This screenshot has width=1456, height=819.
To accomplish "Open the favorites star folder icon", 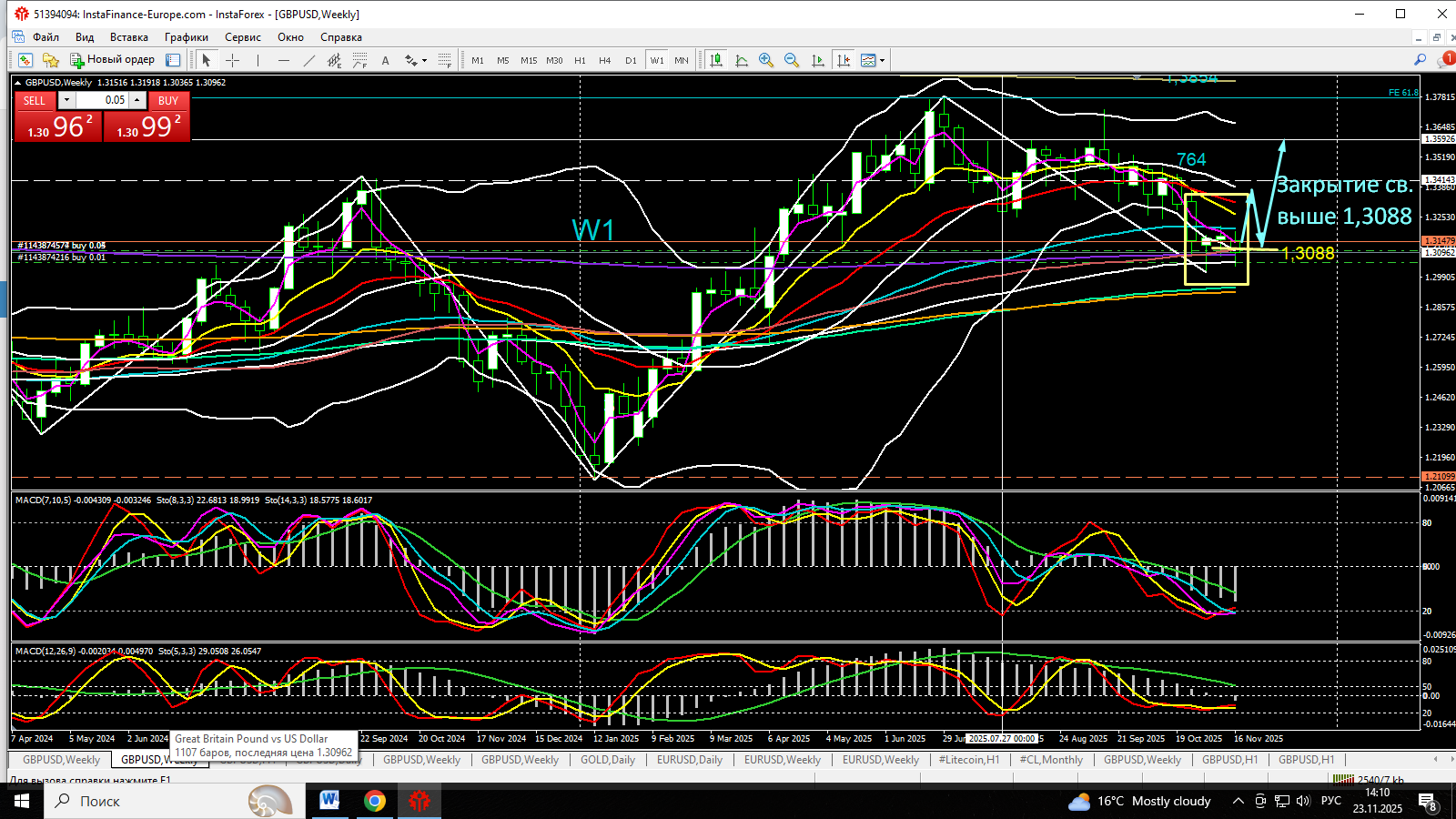I will tap(51, 60).
